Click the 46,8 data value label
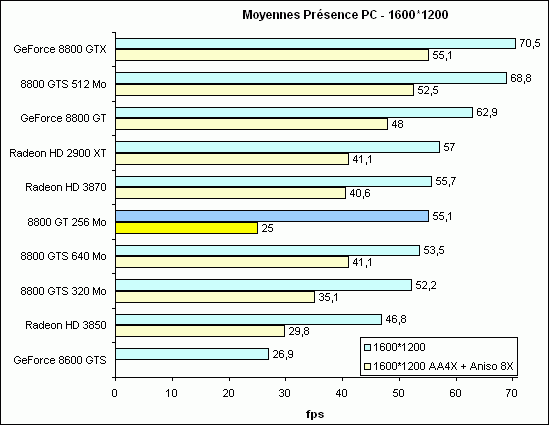549x425 pixels. tap(396, 319)
